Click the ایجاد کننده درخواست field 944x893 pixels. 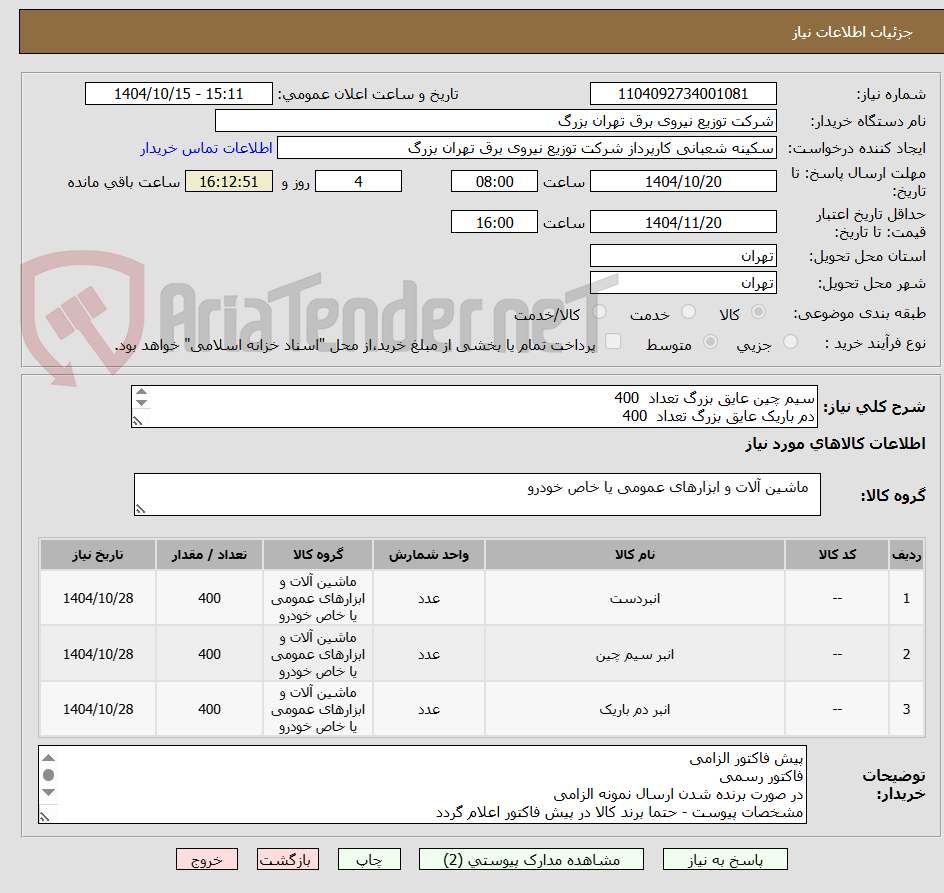point(527,148)
